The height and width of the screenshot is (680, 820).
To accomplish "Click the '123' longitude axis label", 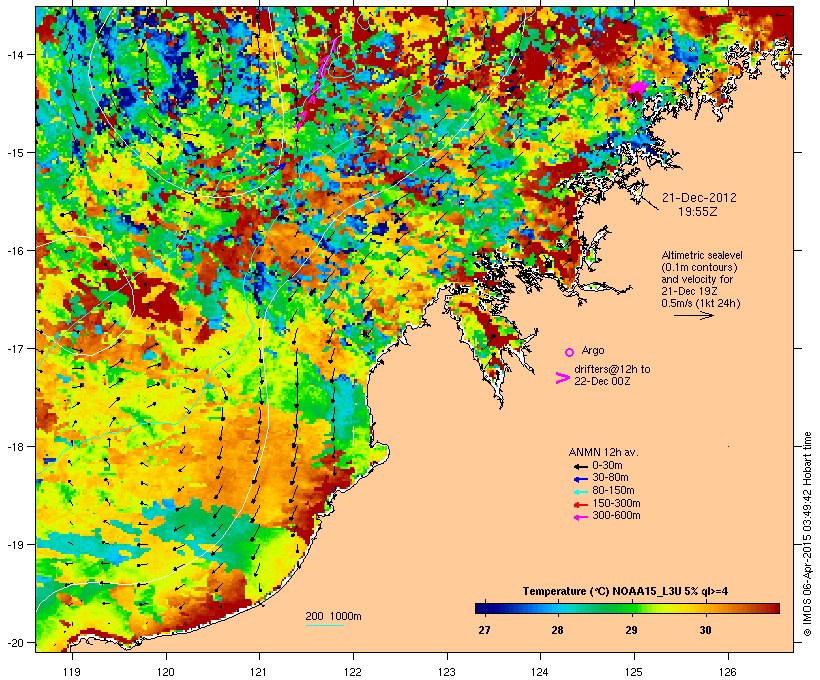I will pos(447,672).
